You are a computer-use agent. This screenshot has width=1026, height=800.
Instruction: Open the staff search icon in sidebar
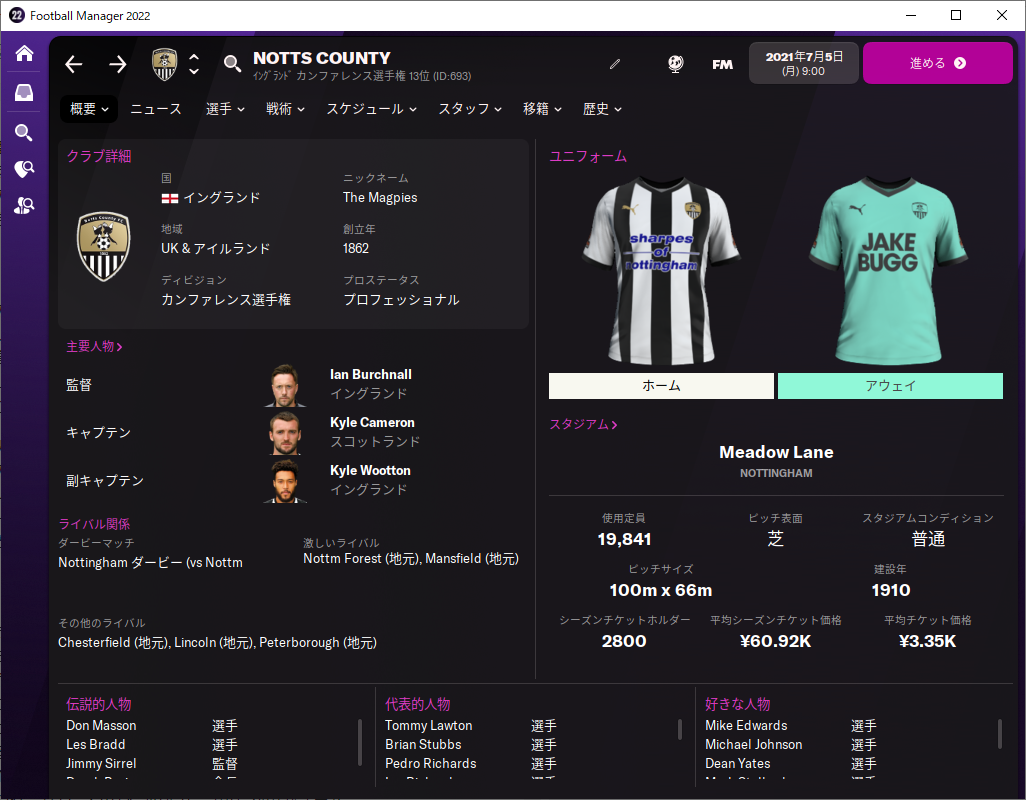click(24, 206)
